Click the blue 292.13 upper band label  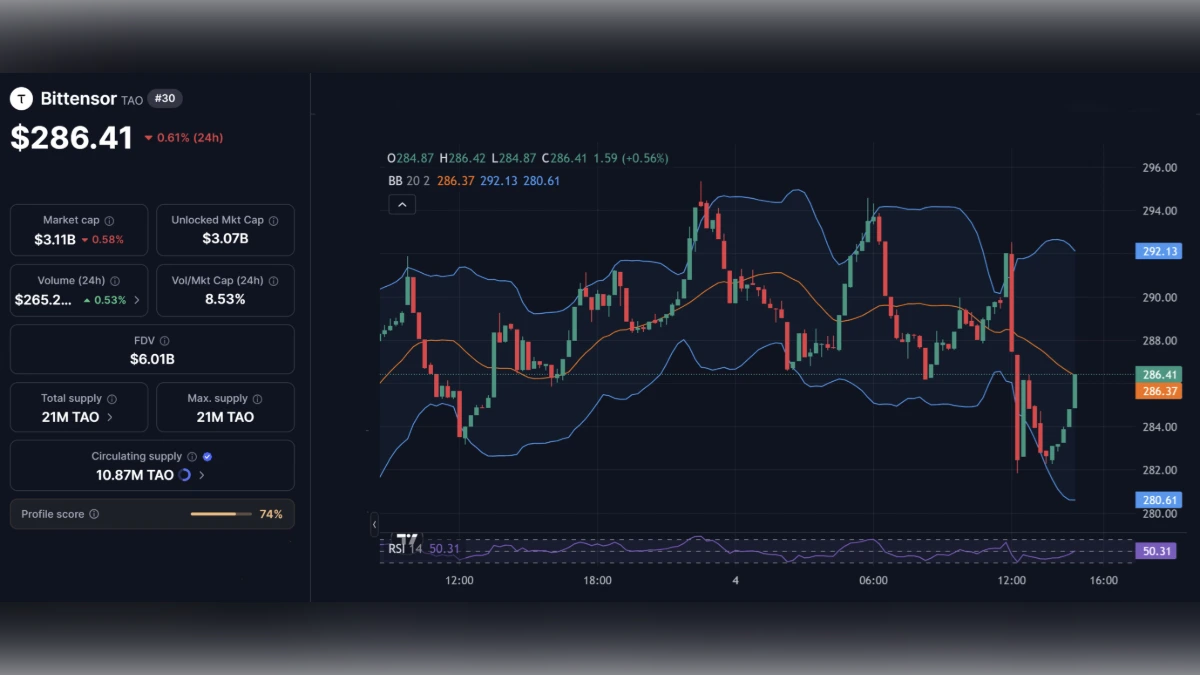[x=1158, y=251]
